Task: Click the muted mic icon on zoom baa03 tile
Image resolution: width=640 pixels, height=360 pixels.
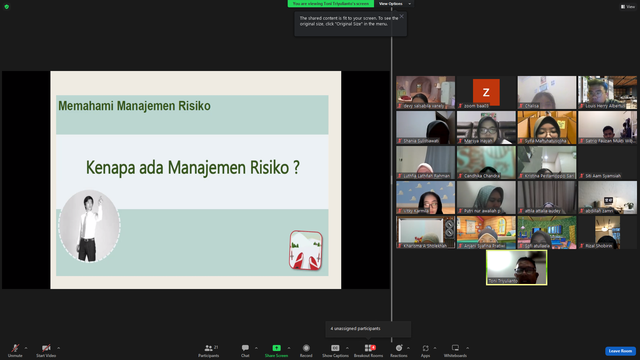Action: click(x=460, y=106)
